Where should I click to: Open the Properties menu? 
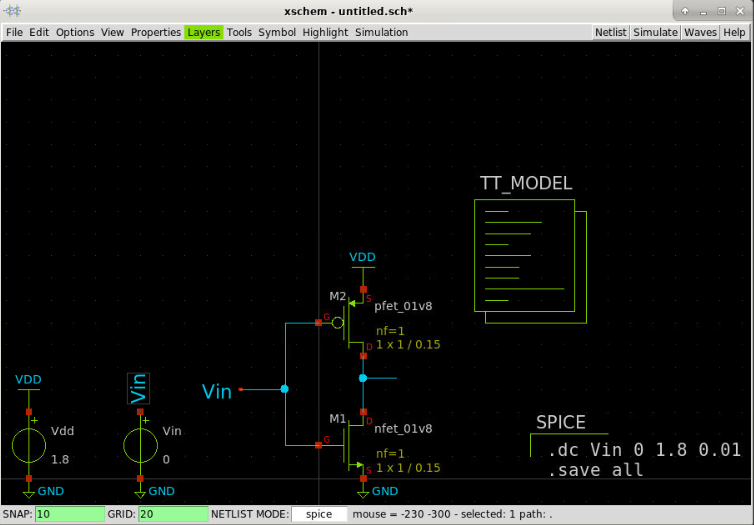coord(156,32)
